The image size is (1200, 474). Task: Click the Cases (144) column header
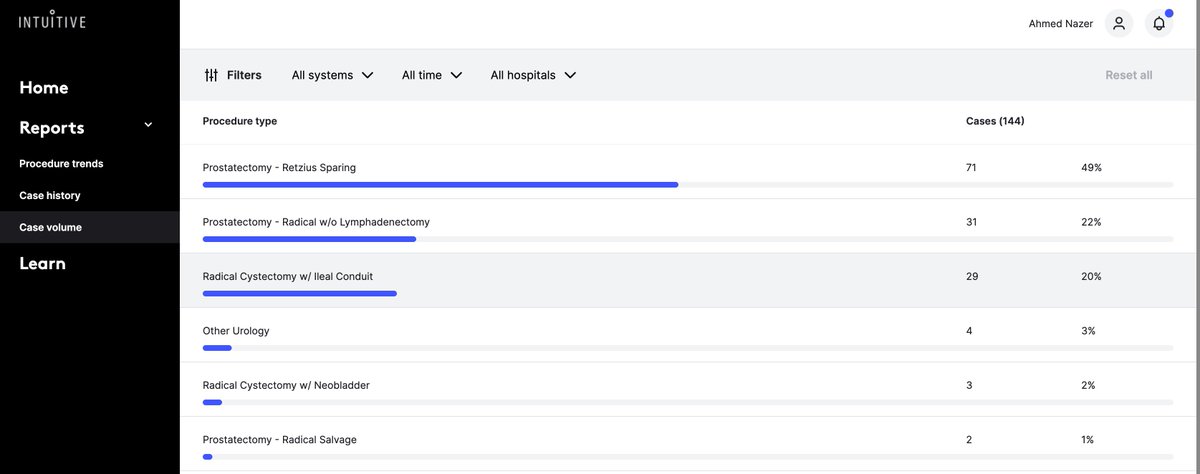click(x=995, y=121)
